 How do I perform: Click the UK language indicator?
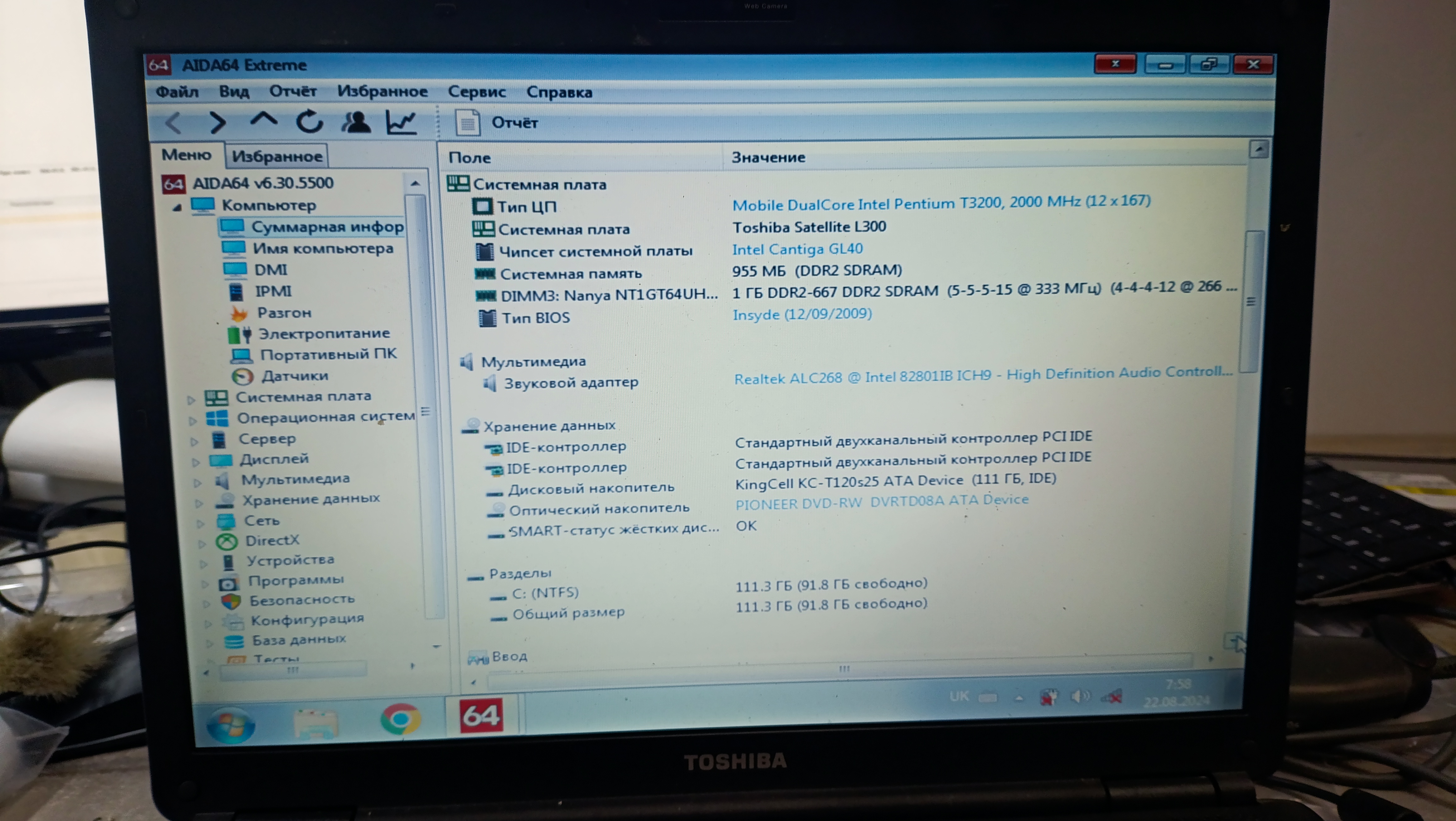[x=958, y=696]
